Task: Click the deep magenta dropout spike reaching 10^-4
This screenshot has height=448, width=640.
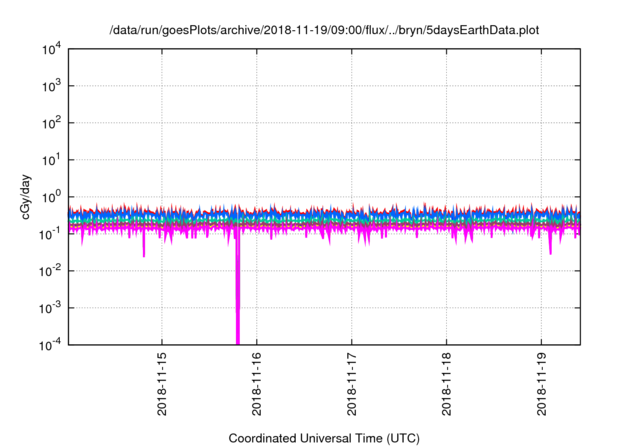Action: click(x=238, y=290)
